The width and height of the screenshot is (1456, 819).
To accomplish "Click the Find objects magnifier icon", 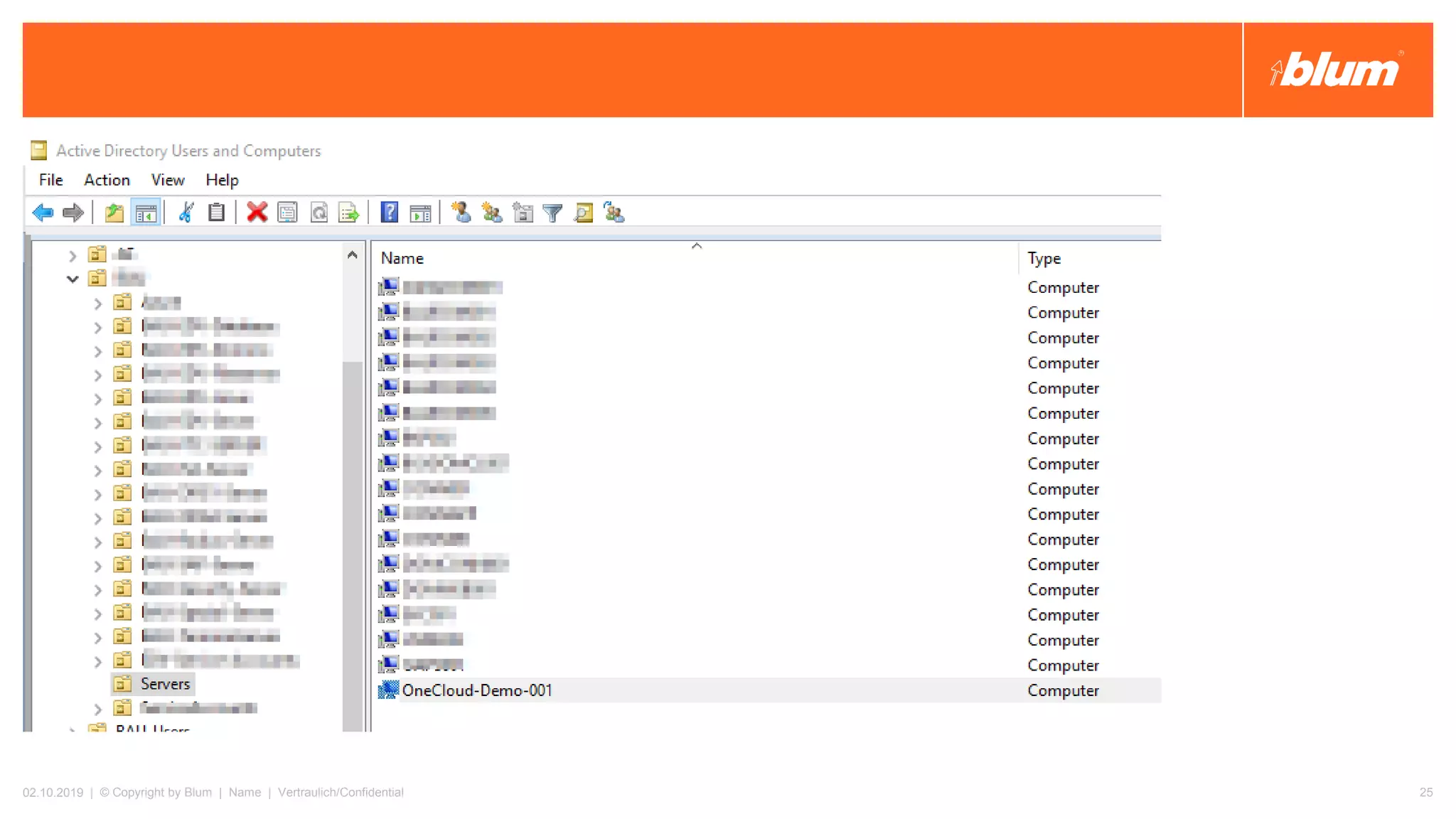I will 584,213.
